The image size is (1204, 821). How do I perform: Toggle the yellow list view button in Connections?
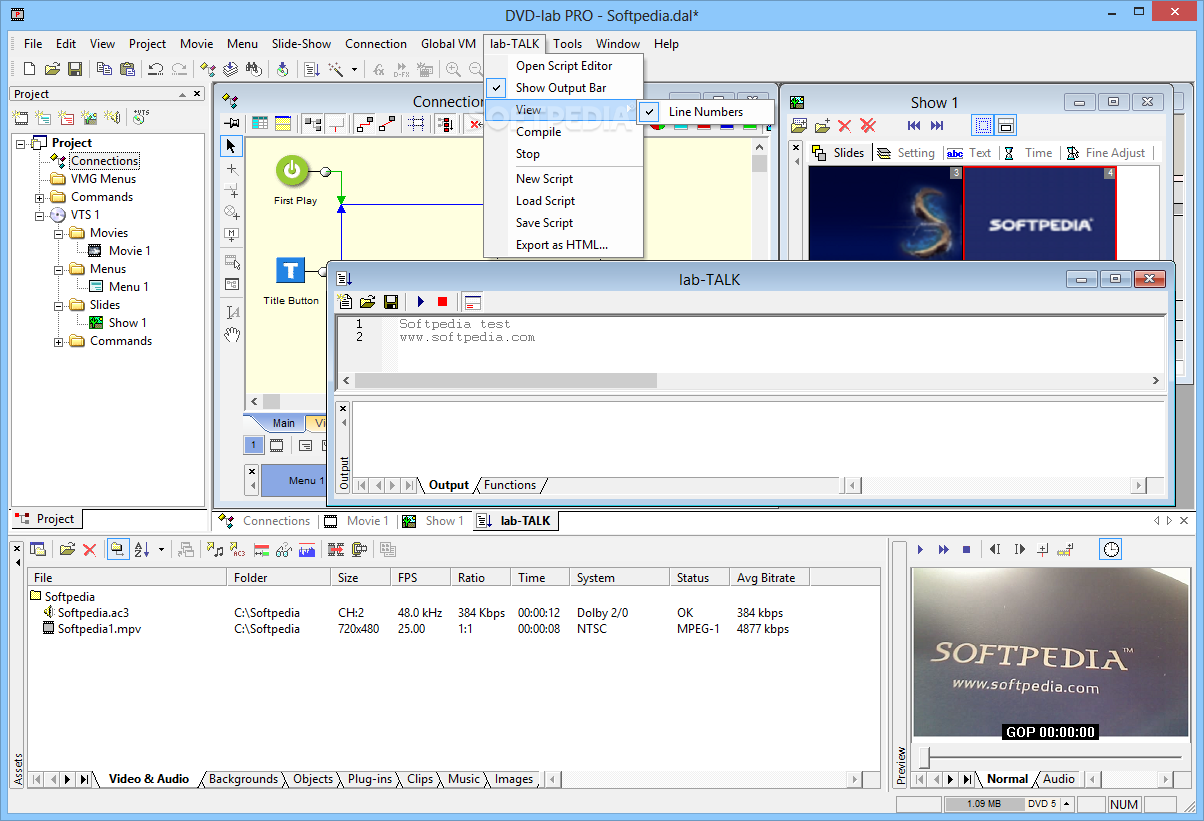coord(284,124)
